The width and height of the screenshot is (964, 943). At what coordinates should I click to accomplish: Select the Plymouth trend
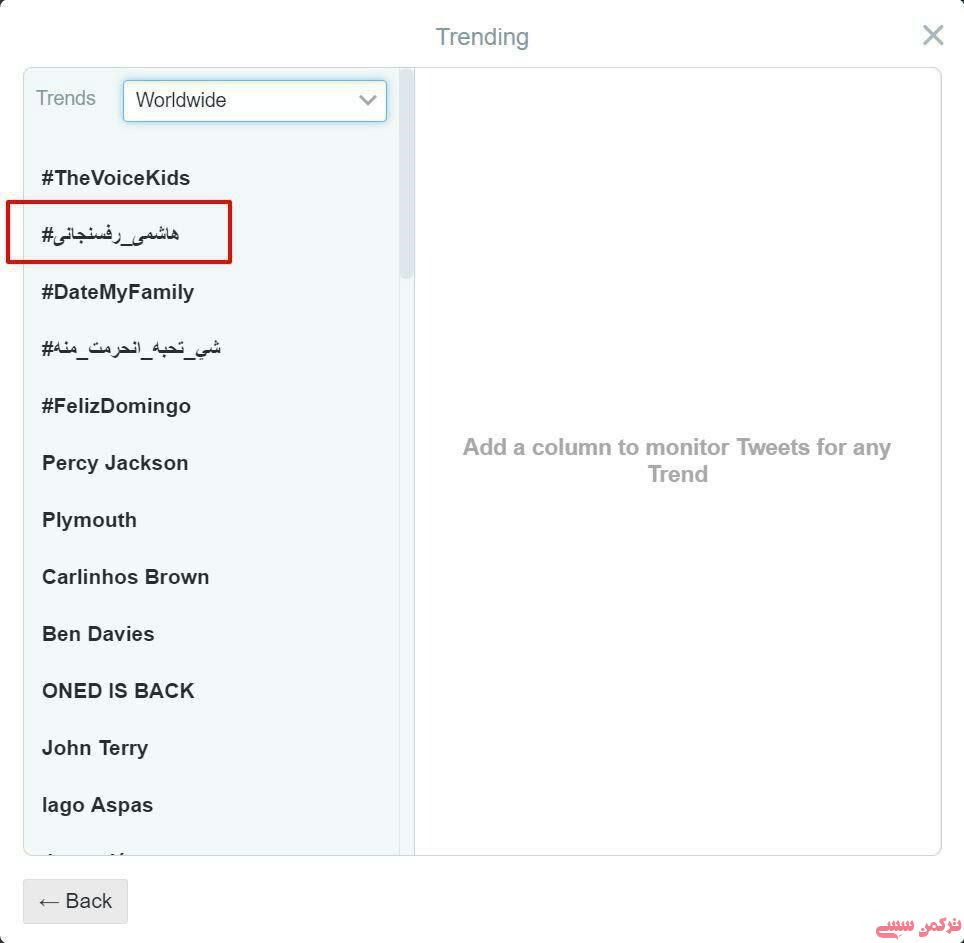click(89, 520)
